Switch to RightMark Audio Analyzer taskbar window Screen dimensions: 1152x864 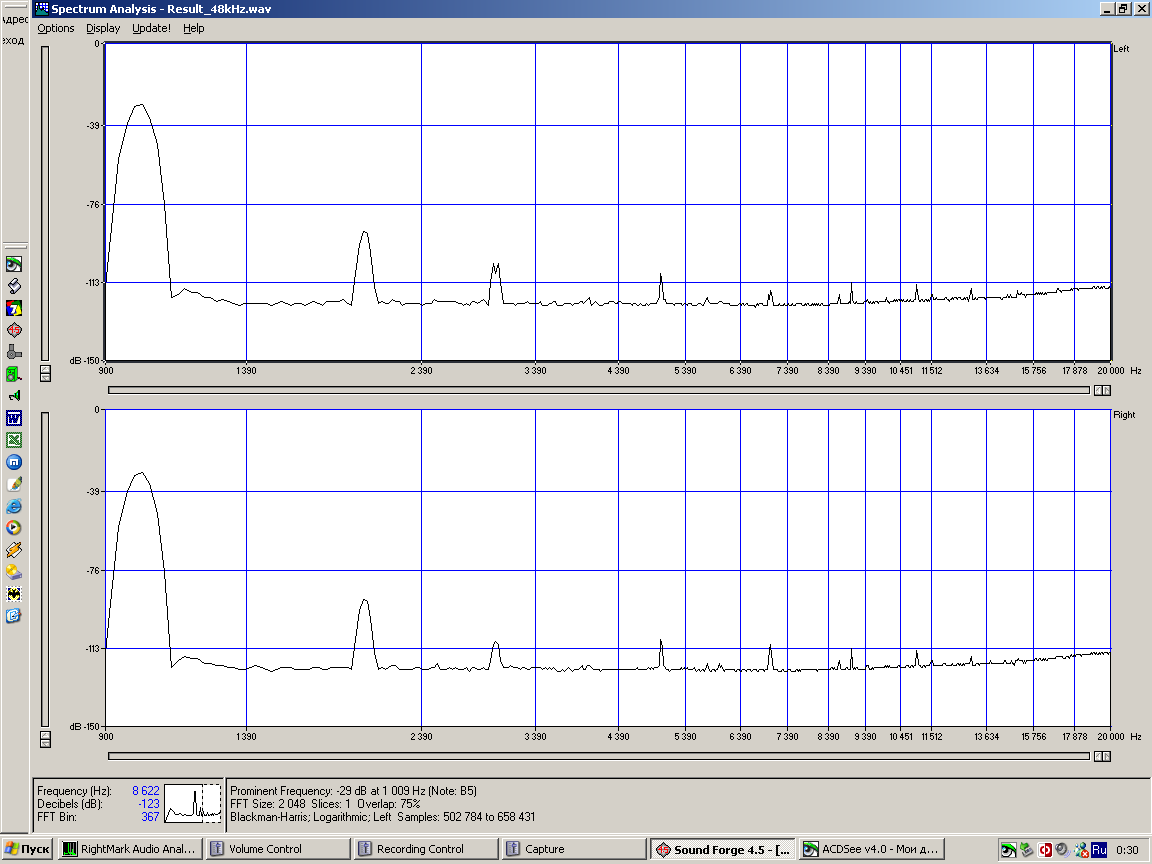pos(130,850)
